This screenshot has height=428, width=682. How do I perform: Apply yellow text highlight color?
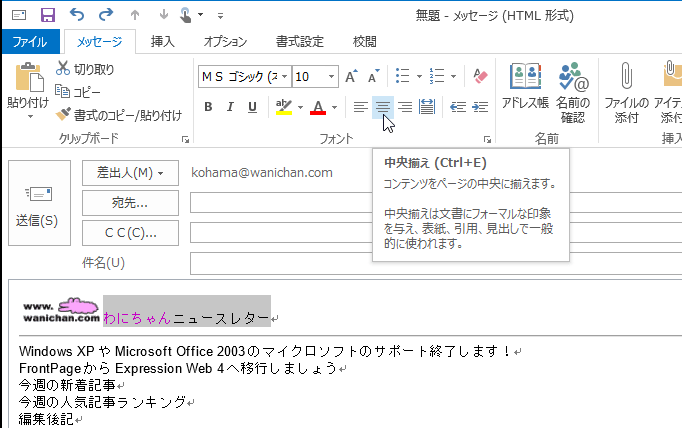284,107
